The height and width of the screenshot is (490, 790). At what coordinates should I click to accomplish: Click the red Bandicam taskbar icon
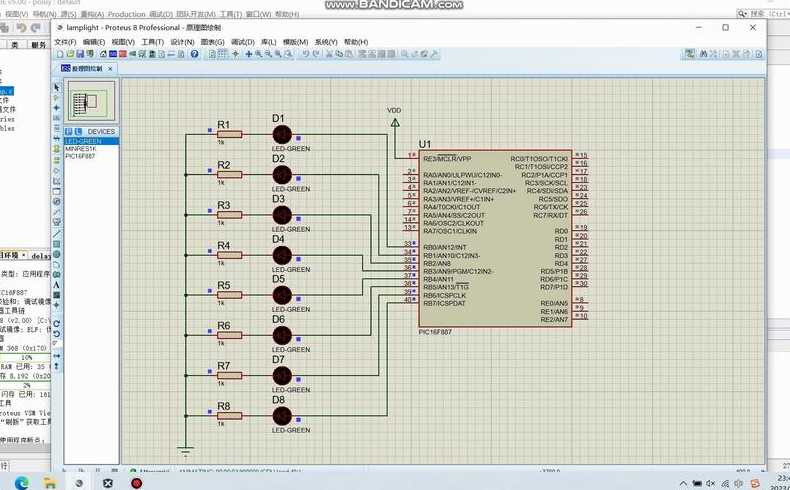tap(136, 483)
